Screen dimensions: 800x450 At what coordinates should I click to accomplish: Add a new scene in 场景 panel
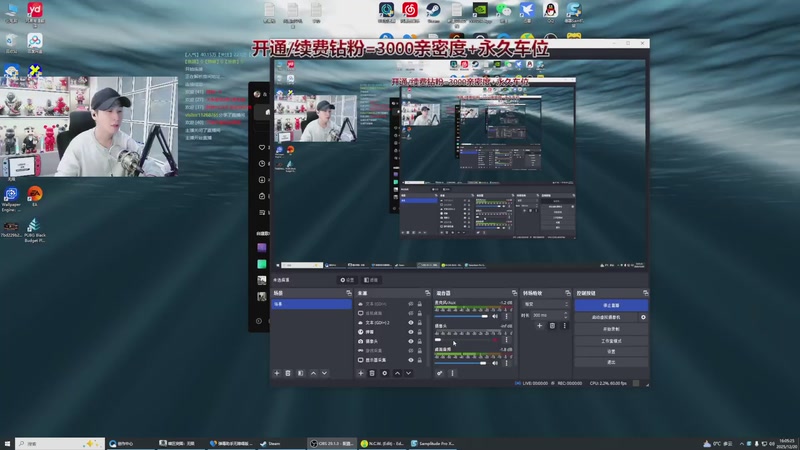point(277,373)
